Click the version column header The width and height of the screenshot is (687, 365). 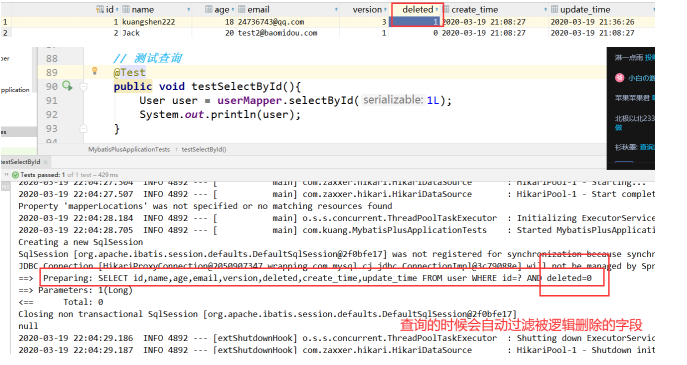click(x=367, y=10)
